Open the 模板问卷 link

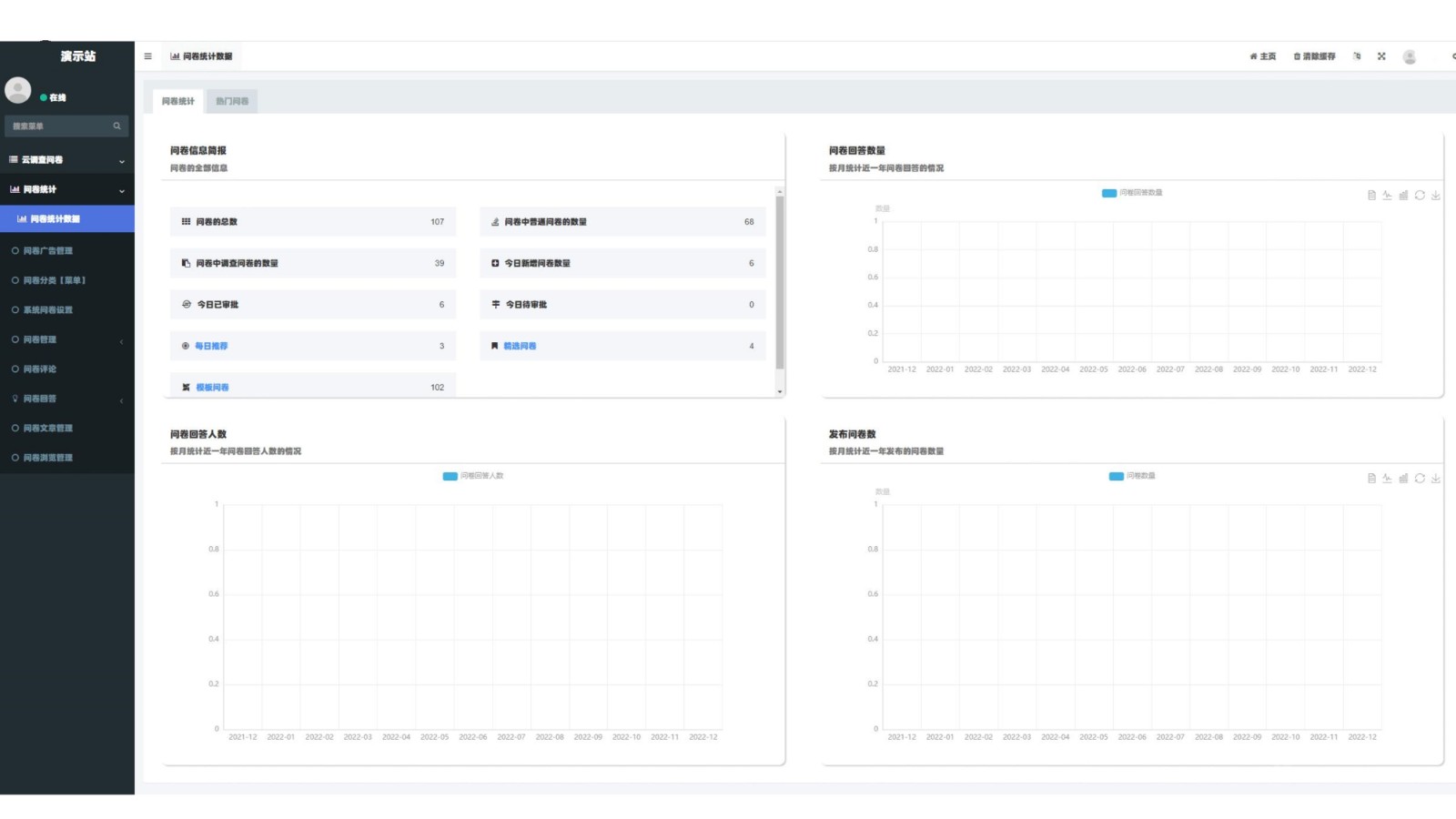click(x=212, y=388)
